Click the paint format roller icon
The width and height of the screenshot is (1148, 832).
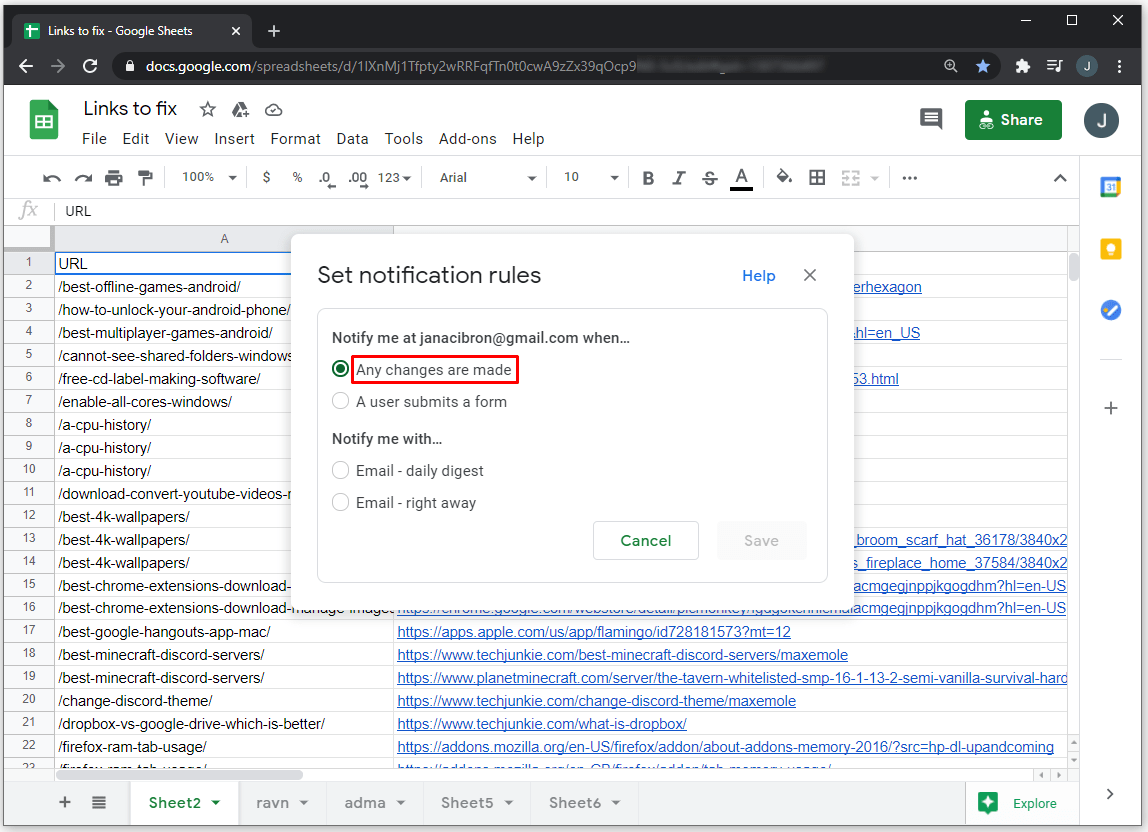(x=146, y=178)
